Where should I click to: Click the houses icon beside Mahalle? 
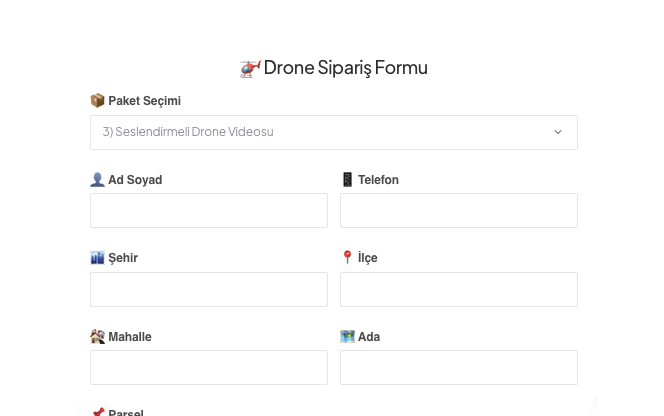[x=97, y=337]
